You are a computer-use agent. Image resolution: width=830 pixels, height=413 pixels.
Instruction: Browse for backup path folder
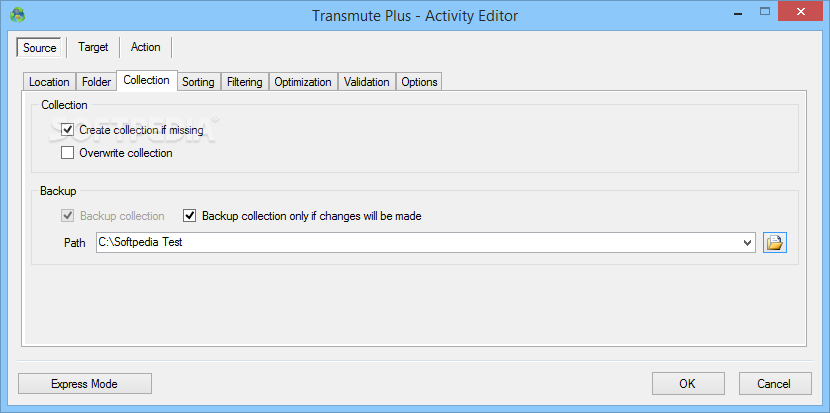pyautogui.click(x=774, y=243)
